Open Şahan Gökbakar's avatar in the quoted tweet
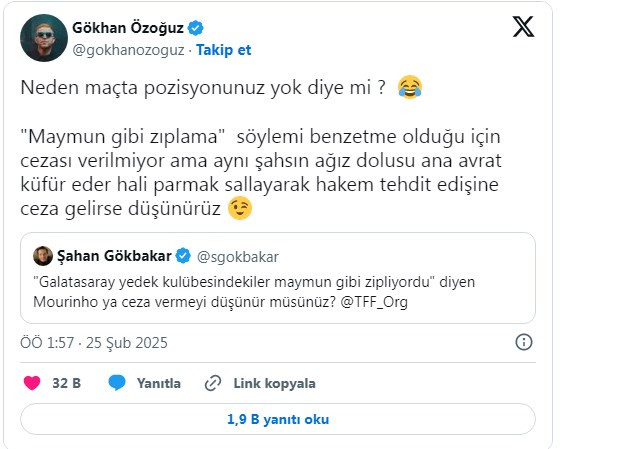643x449 pixels. tap(43, 256)
